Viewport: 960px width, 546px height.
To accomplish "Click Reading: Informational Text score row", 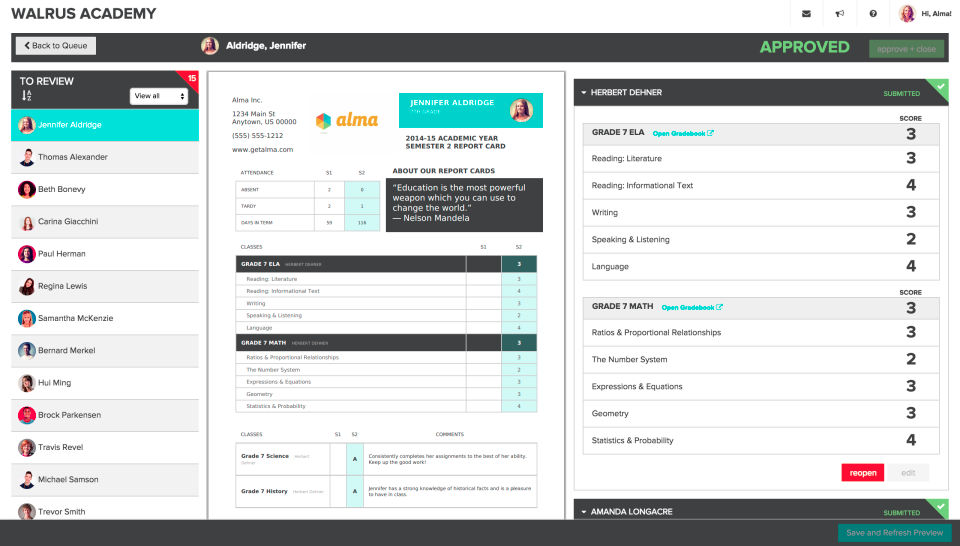I will pos(761,185).
